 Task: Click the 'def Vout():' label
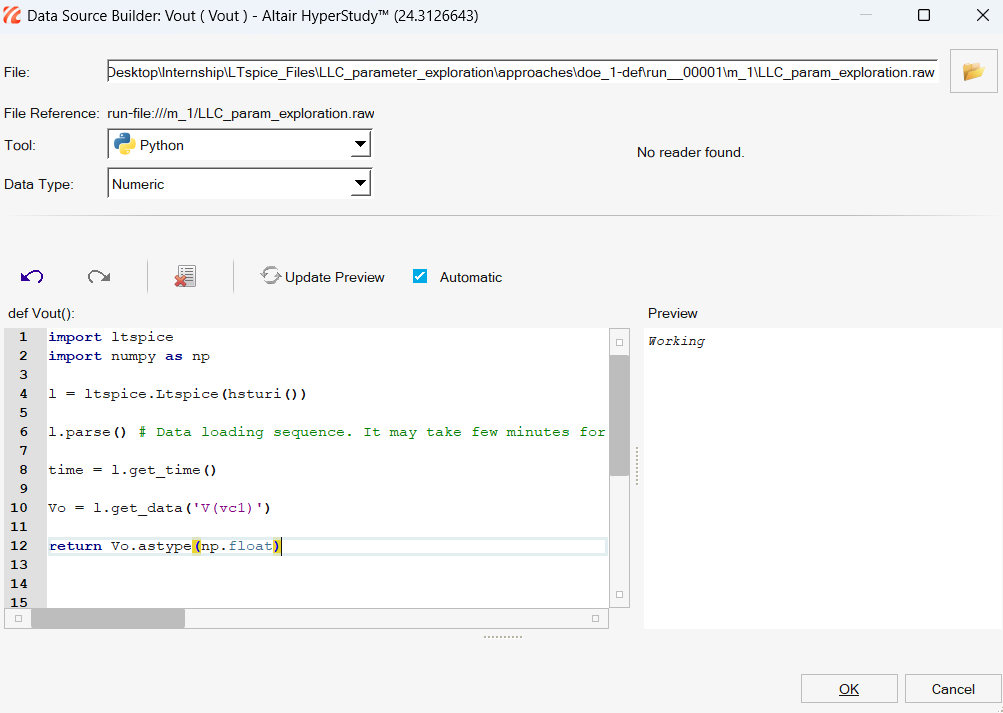42,313
